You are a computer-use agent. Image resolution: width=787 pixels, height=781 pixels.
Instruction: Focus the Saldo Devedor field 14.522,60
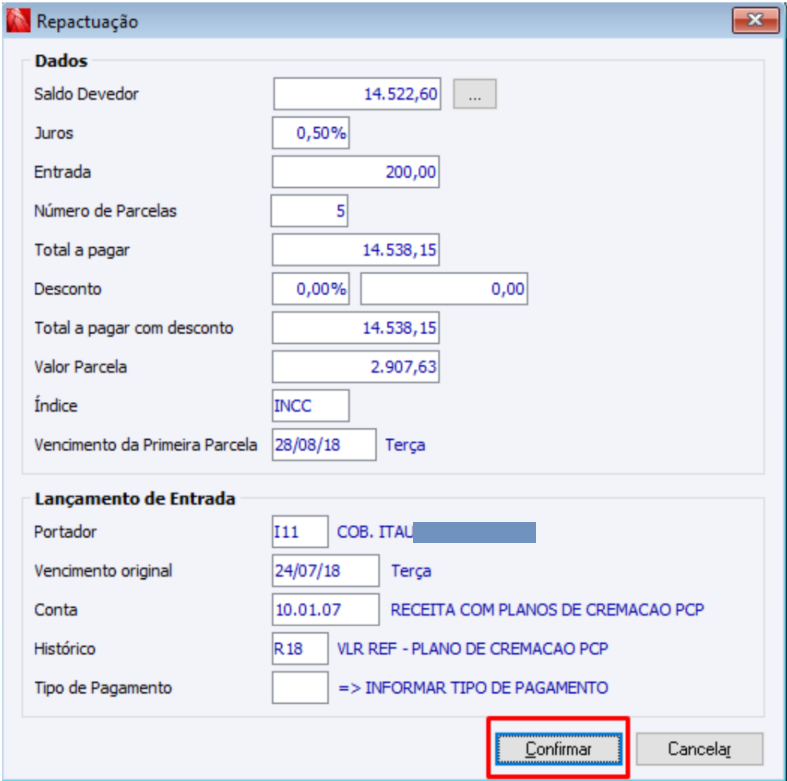click(x=357, y=94)
